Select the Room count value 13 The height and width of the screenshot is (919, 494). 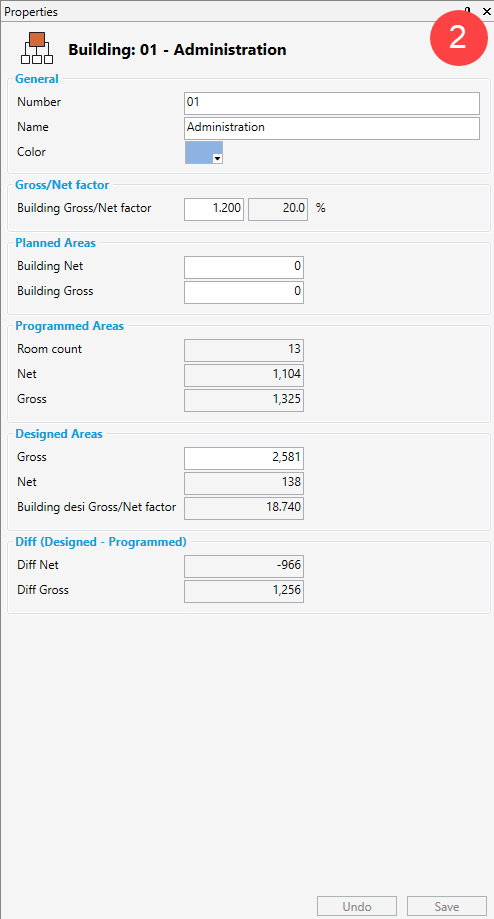[x=244, y=350]
